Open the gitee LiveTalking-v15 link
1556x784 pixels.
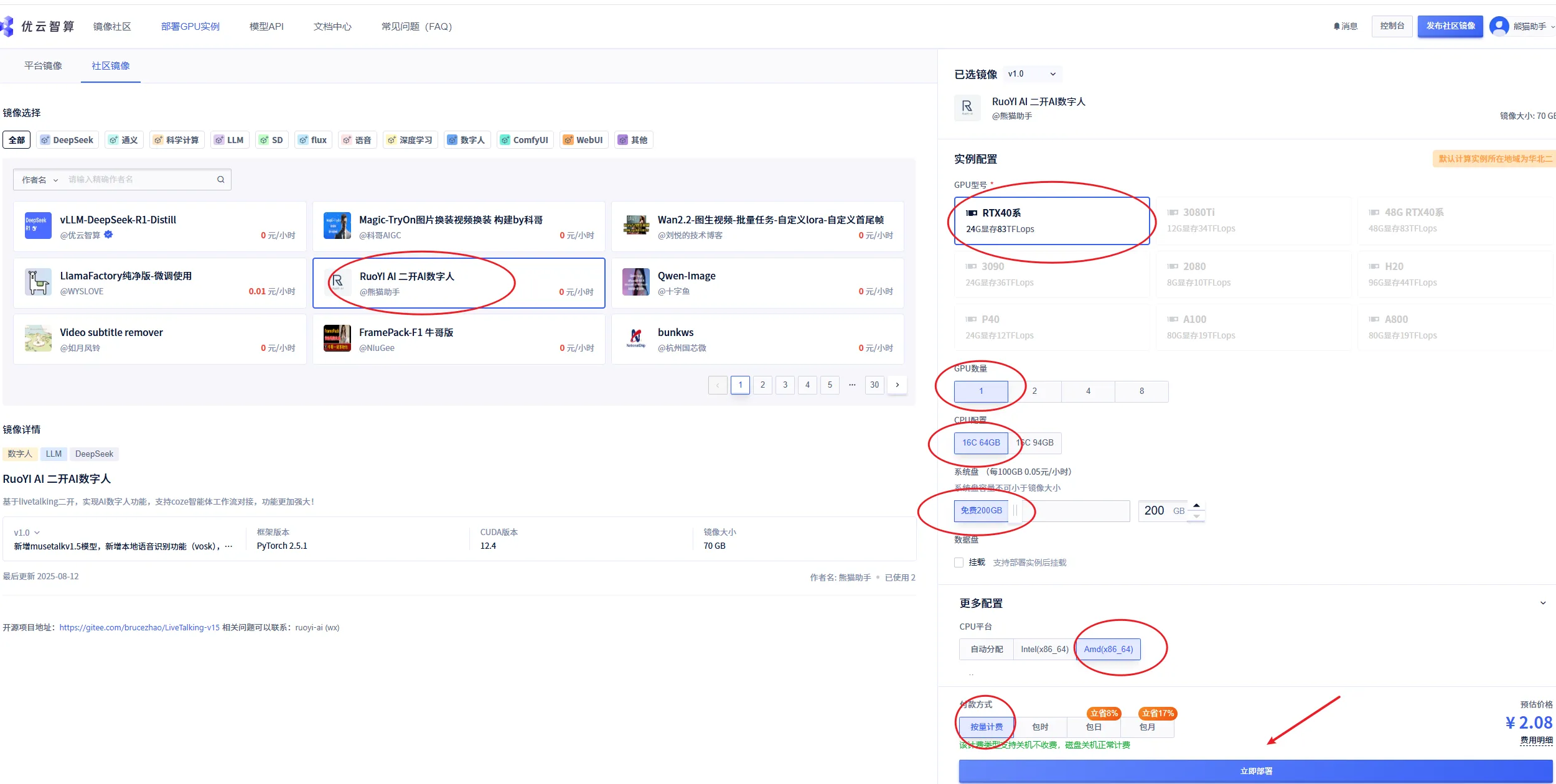(x=139, y=628)
